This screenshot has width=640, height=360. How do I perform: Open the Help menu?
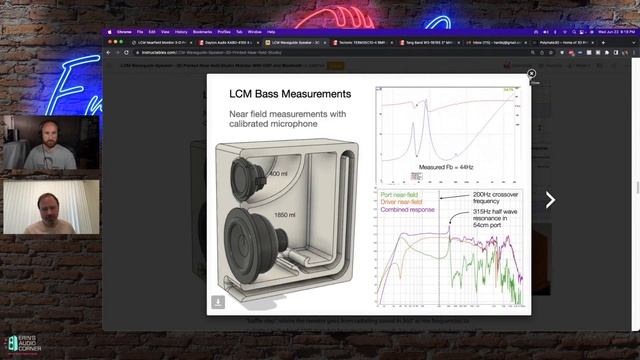tap(271, 32)
